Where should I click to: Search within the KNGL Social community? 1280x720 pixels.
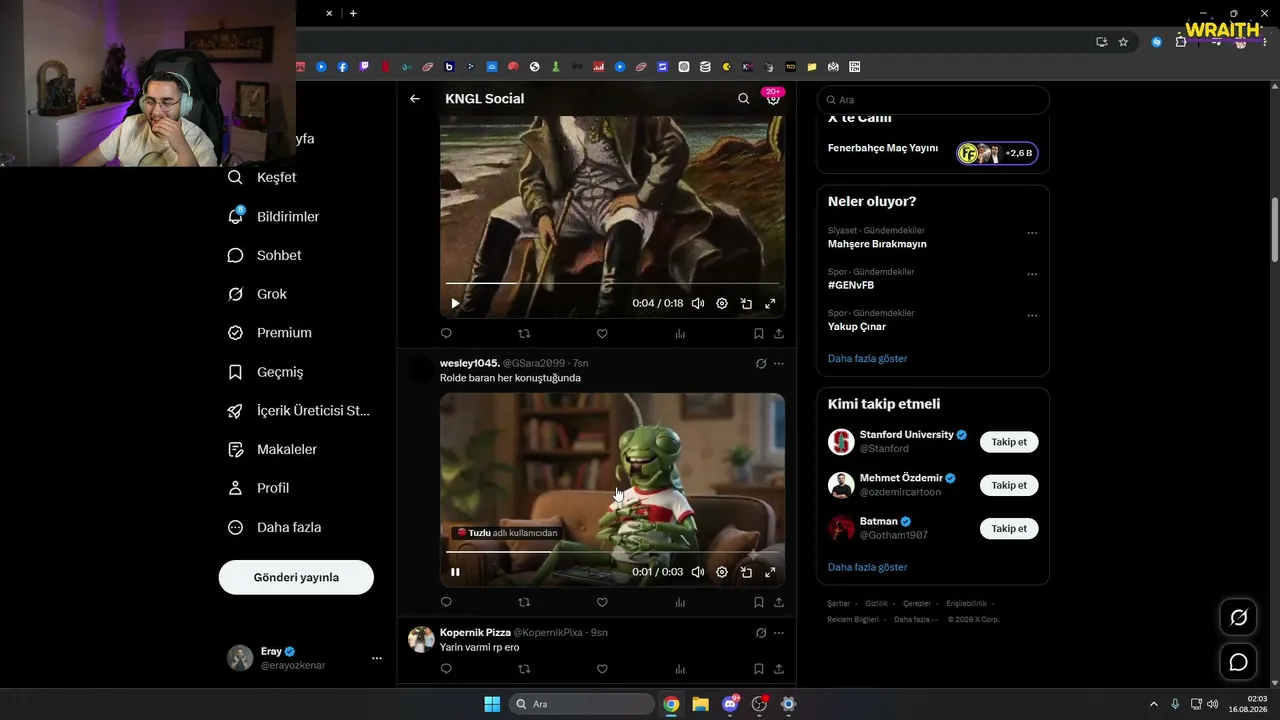[x=743, y=99]
